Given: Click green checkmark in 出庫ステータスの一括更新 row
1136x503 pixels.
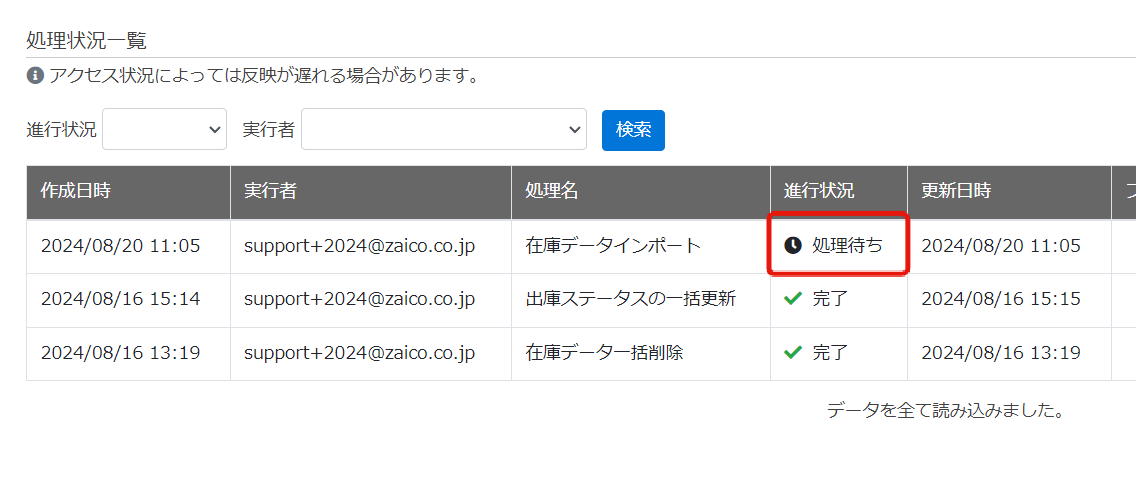Looking at the screenshot, I should pyautogui.click(x=793, y=299).
